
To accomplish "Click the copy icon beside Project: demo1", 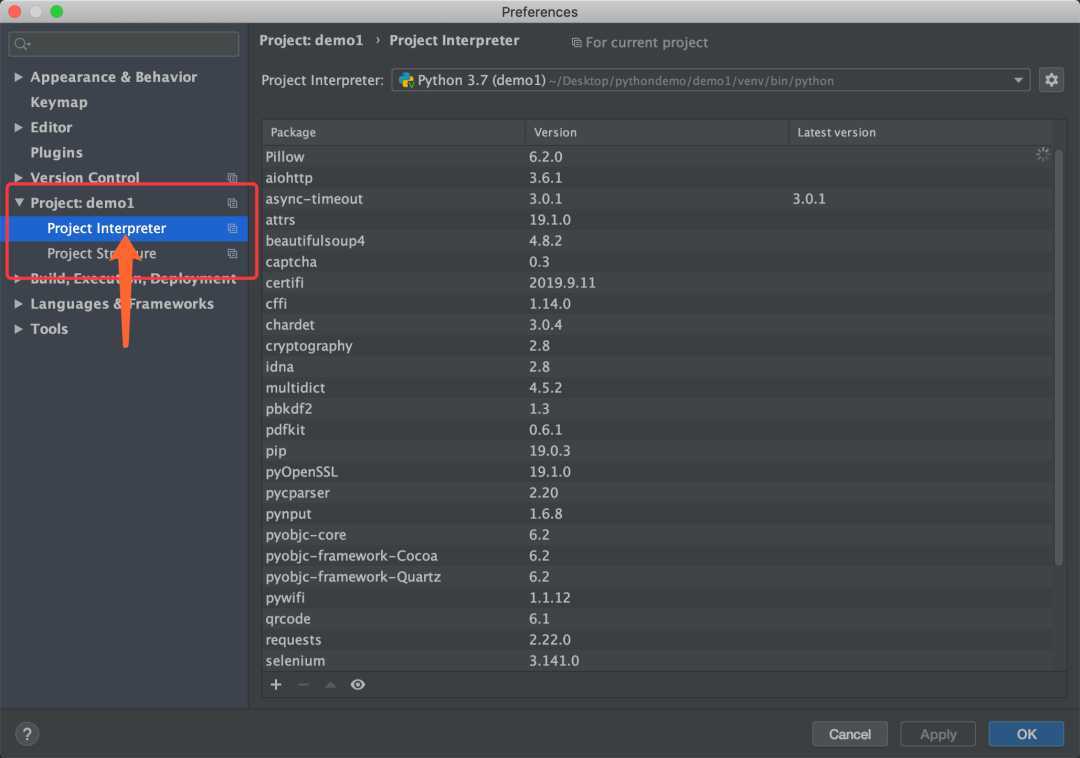I will (x=233, y=203).
